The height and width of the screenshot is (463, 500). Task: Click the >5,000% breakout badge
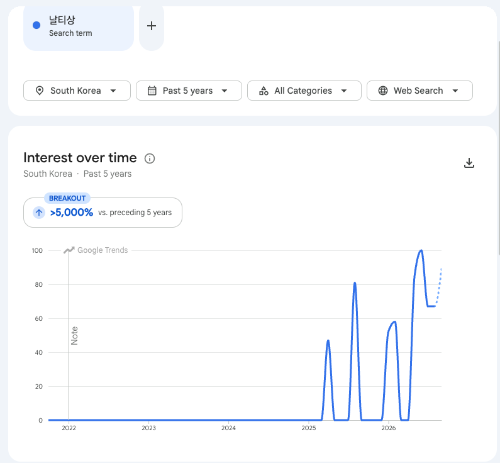click(103, 212)
